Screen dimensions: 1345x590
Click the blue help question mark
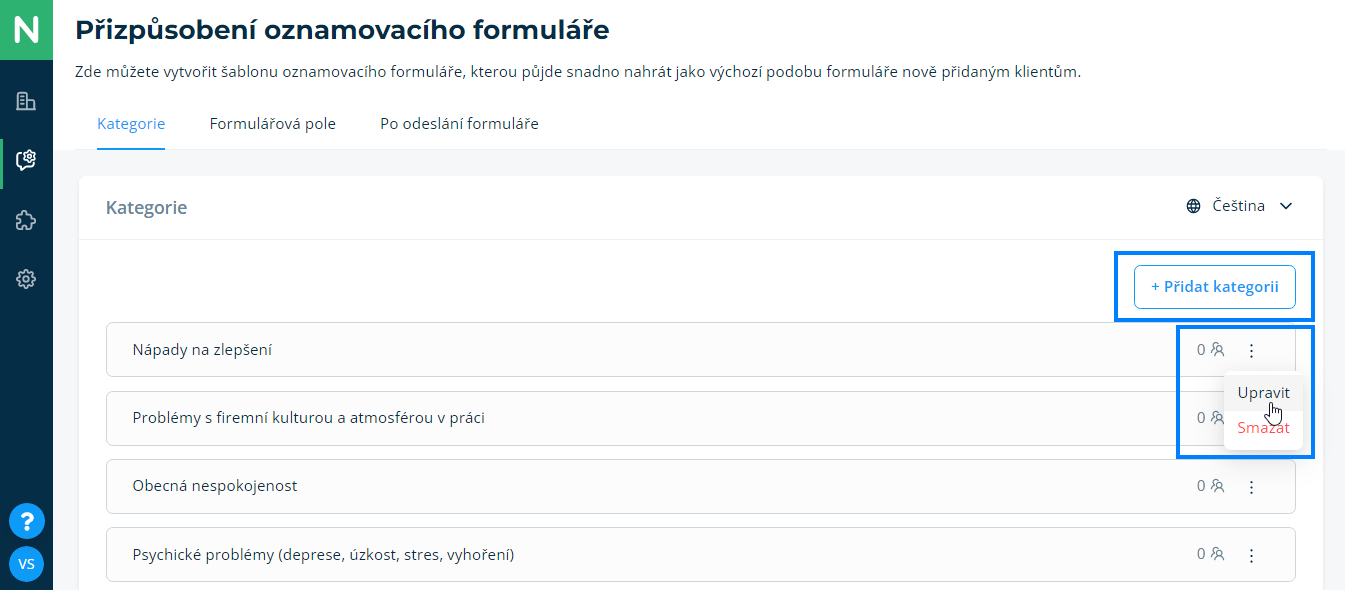(x=26, y=521)
